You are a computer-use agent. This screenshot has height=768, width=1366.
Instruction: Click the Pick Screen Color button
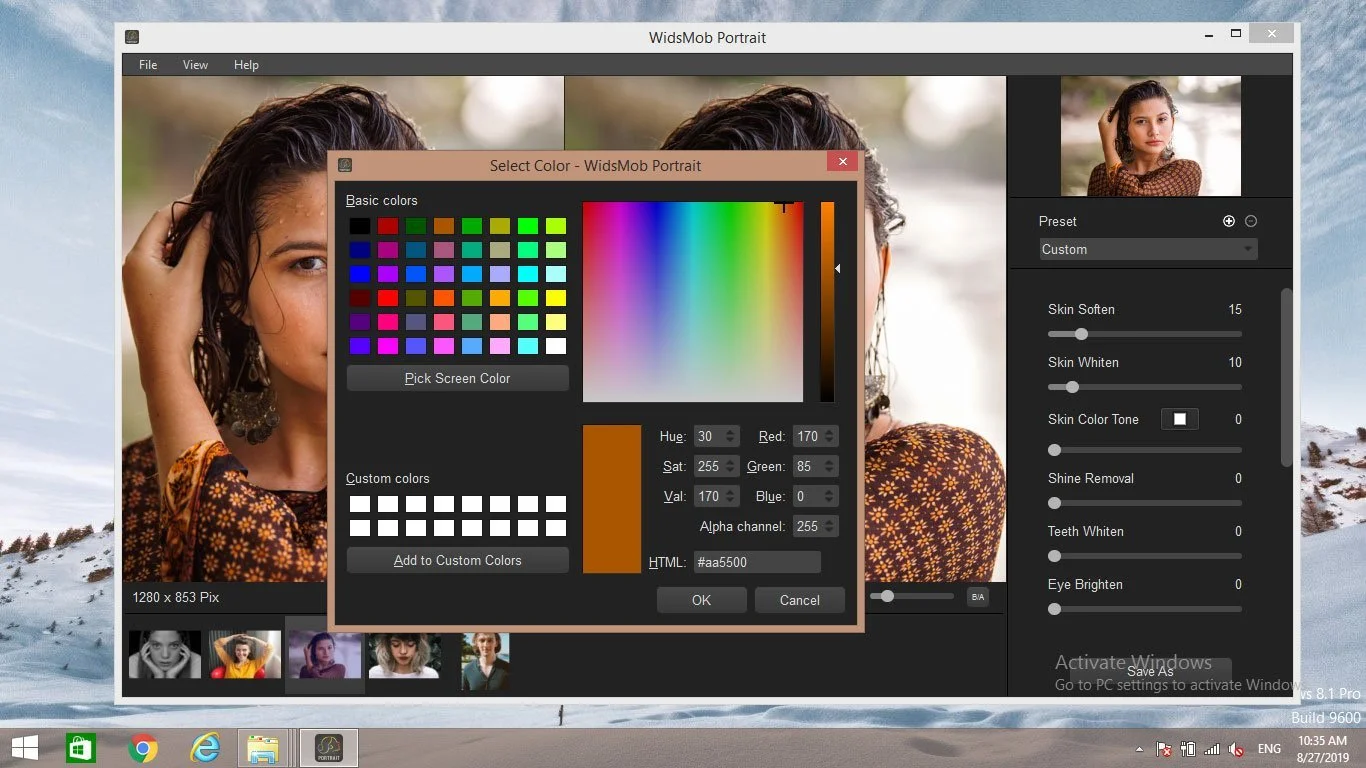coord(457,378)
